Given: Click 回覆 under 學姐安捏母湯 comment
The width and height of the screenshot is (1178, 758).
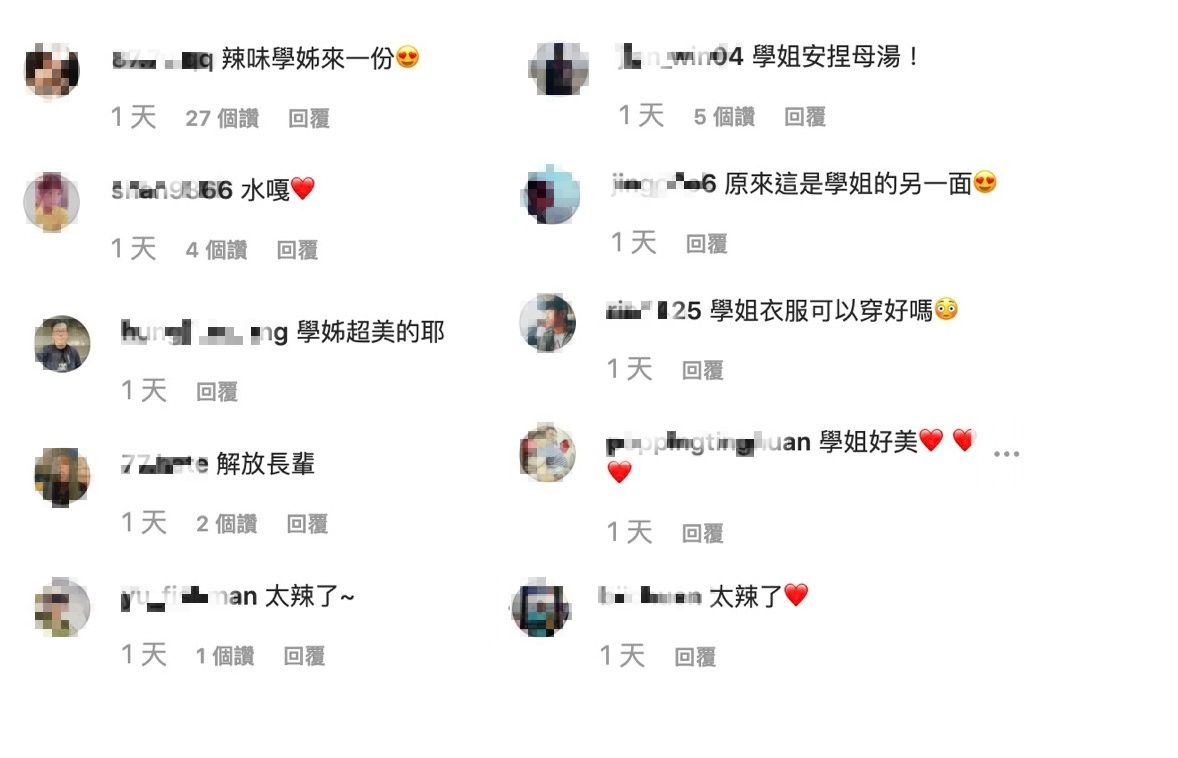Looking at the screenshot, I should [x=805, y=116].
